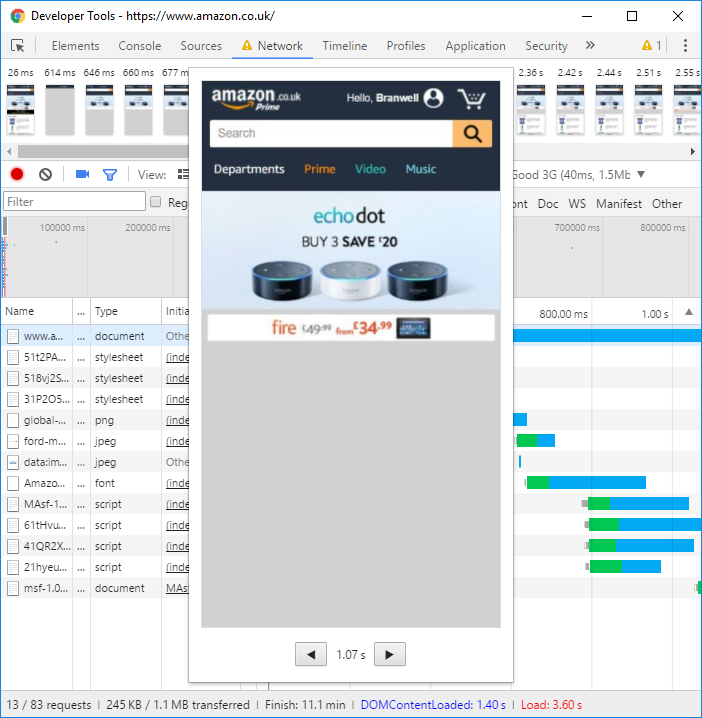Tick the Regex checkbox

pos(156,202)
